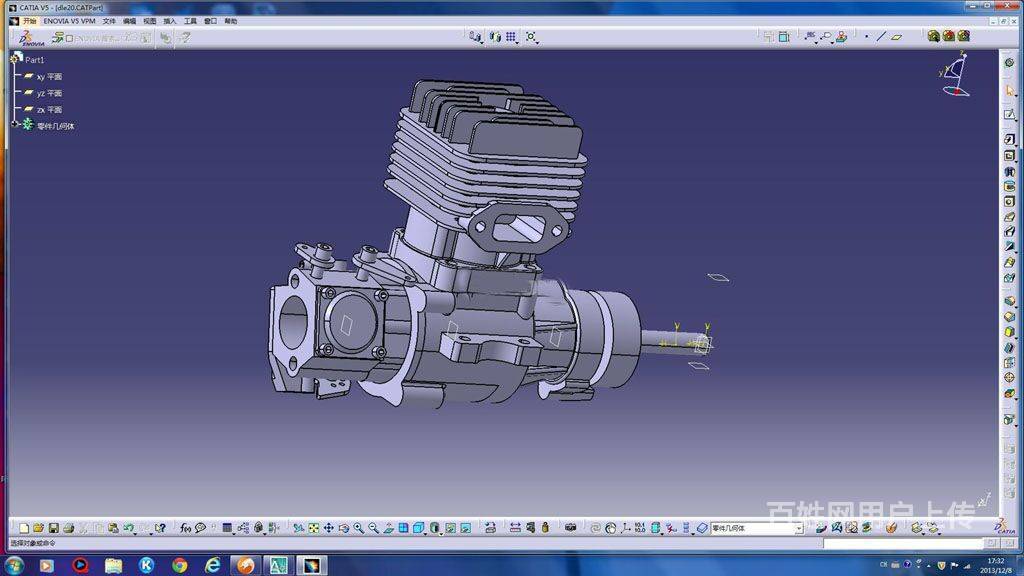Click the Line tool in the top toolbar
The height and width of the screenshot is (576, 1024).
881,37
